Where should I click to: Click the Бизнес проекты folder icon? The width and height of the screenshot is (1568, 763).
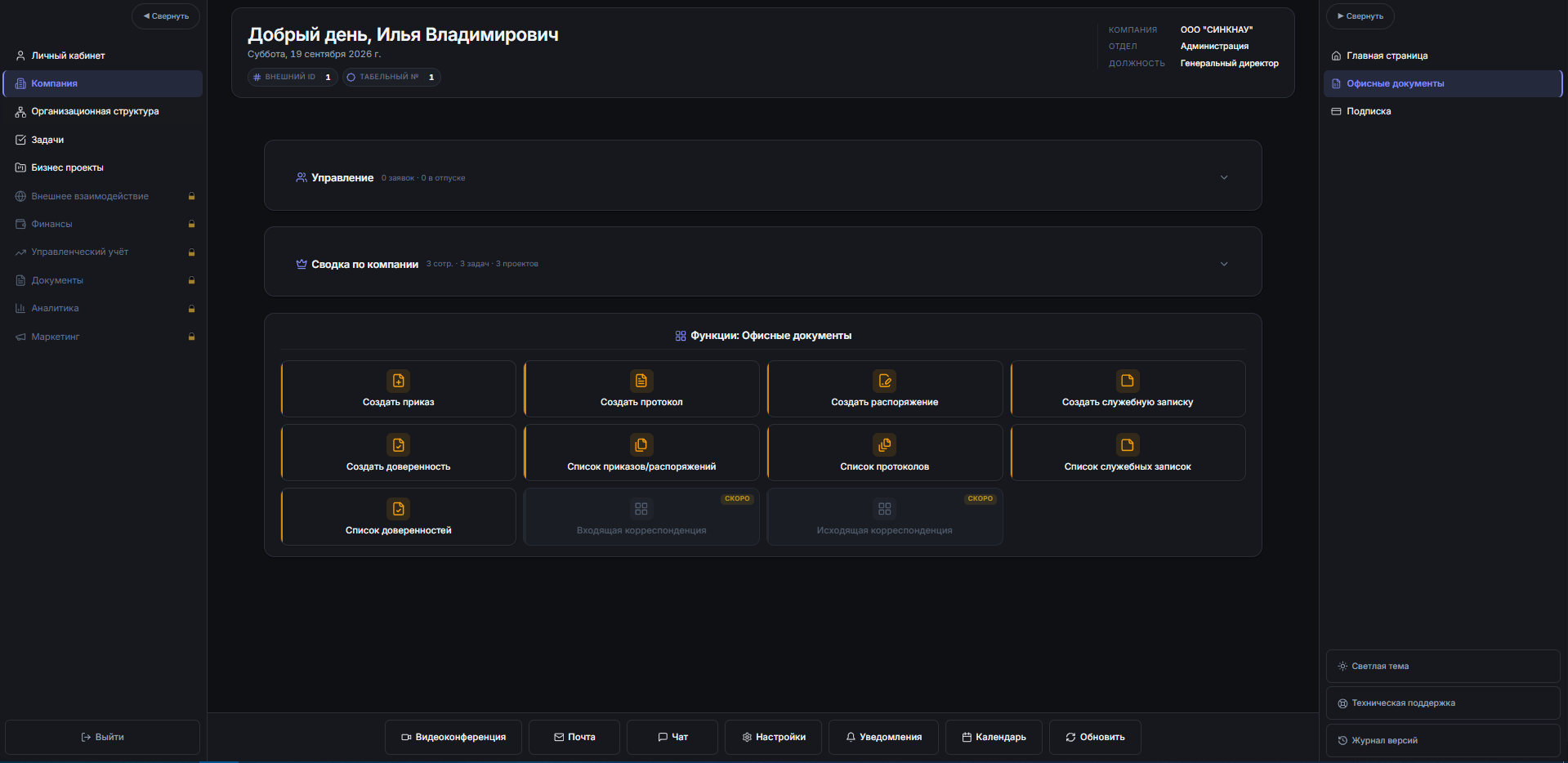tap(20, 167)
